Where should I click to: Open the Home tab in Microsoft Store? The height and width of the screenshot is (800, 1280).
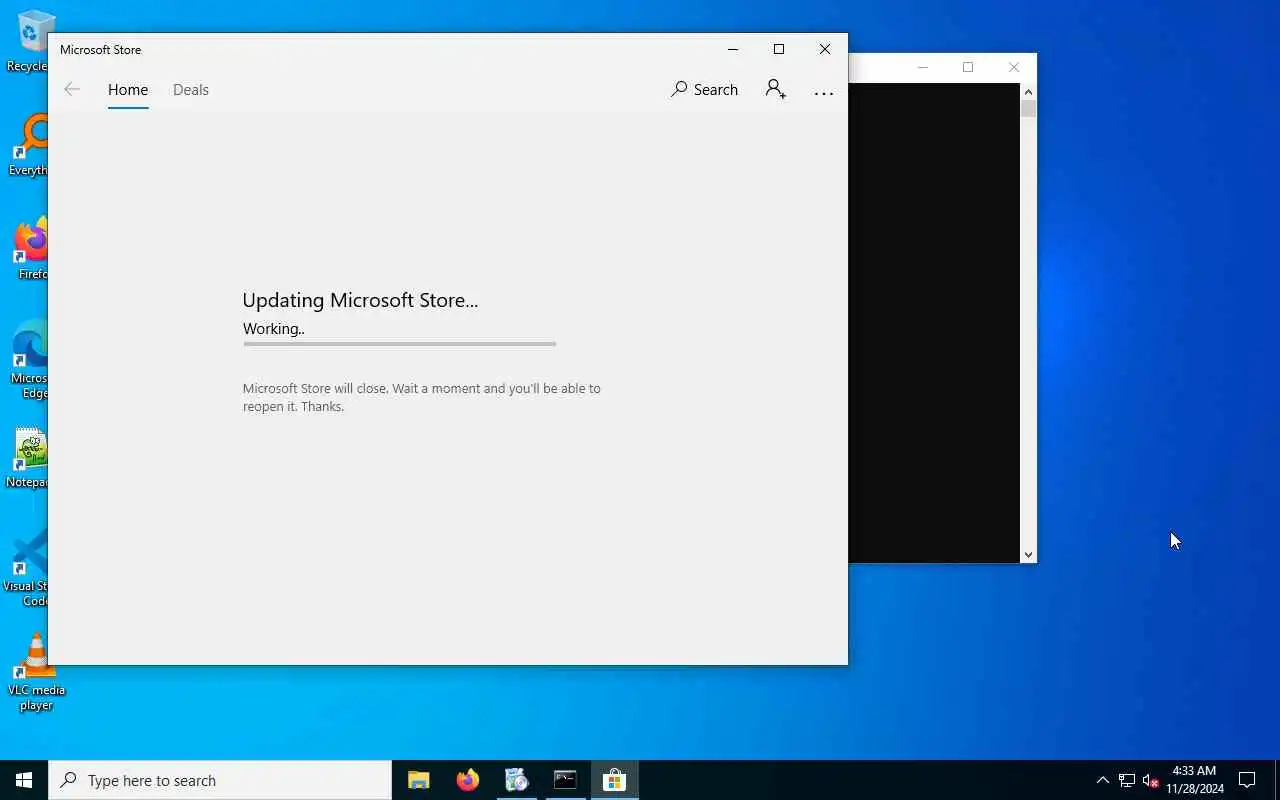coord(128,90)
